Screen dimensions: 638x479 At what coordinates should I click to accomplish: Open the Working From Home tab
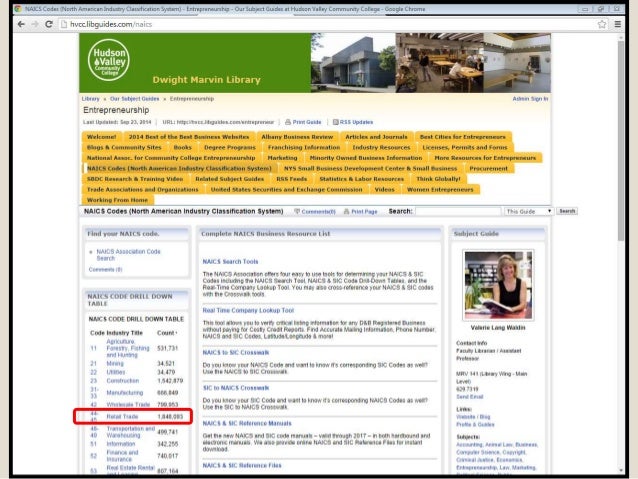[117, 200]
